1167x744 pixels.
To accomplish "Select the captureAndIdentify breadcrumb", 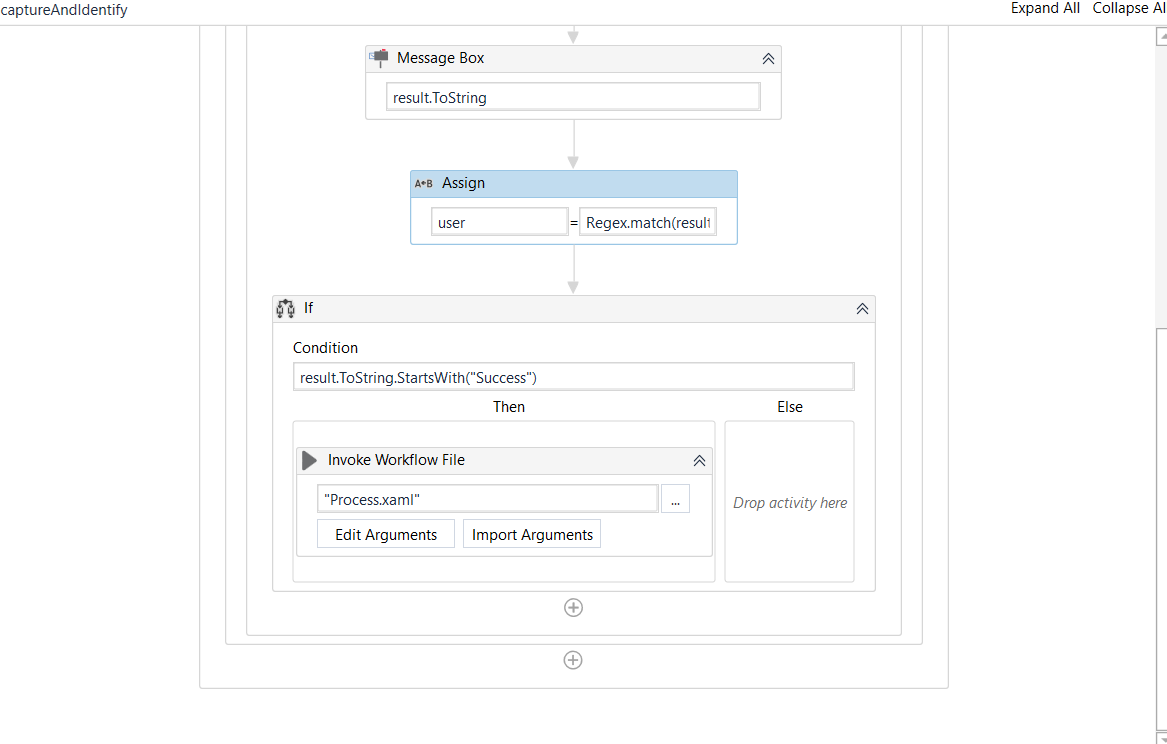I will (64, 10).
